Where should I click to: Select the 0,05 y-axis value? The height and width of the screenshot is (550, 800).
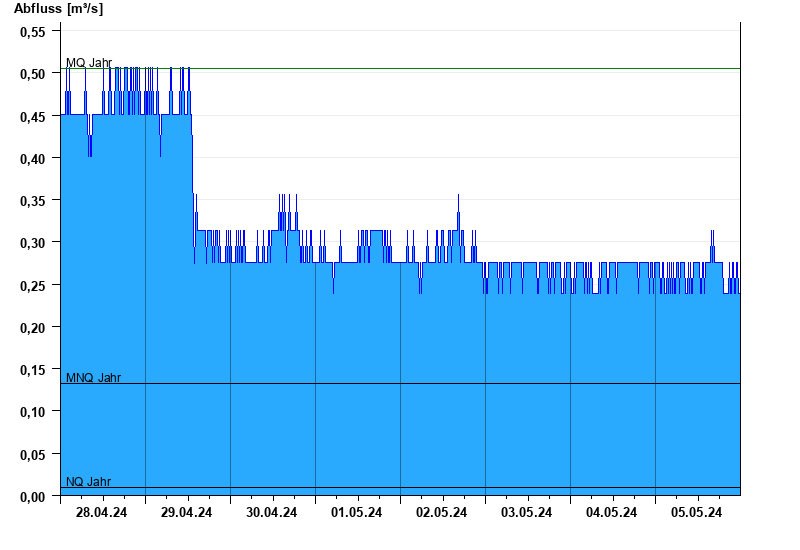tap(34, 455)
